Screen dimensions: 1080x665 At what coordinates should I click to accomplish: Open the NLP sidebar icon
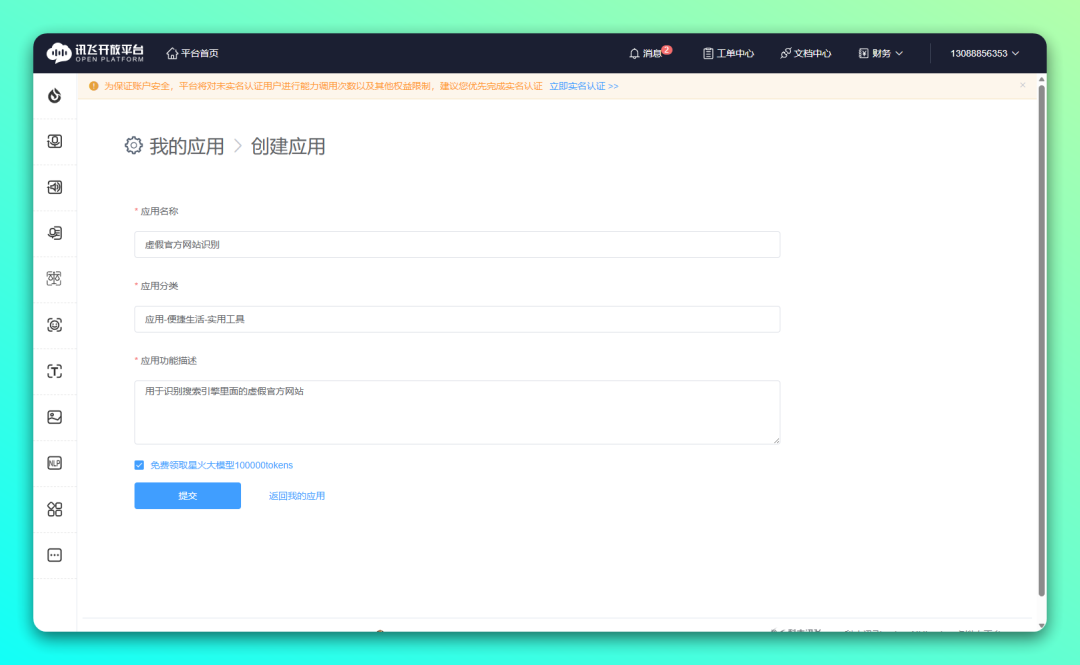click(x=54, y=463)
